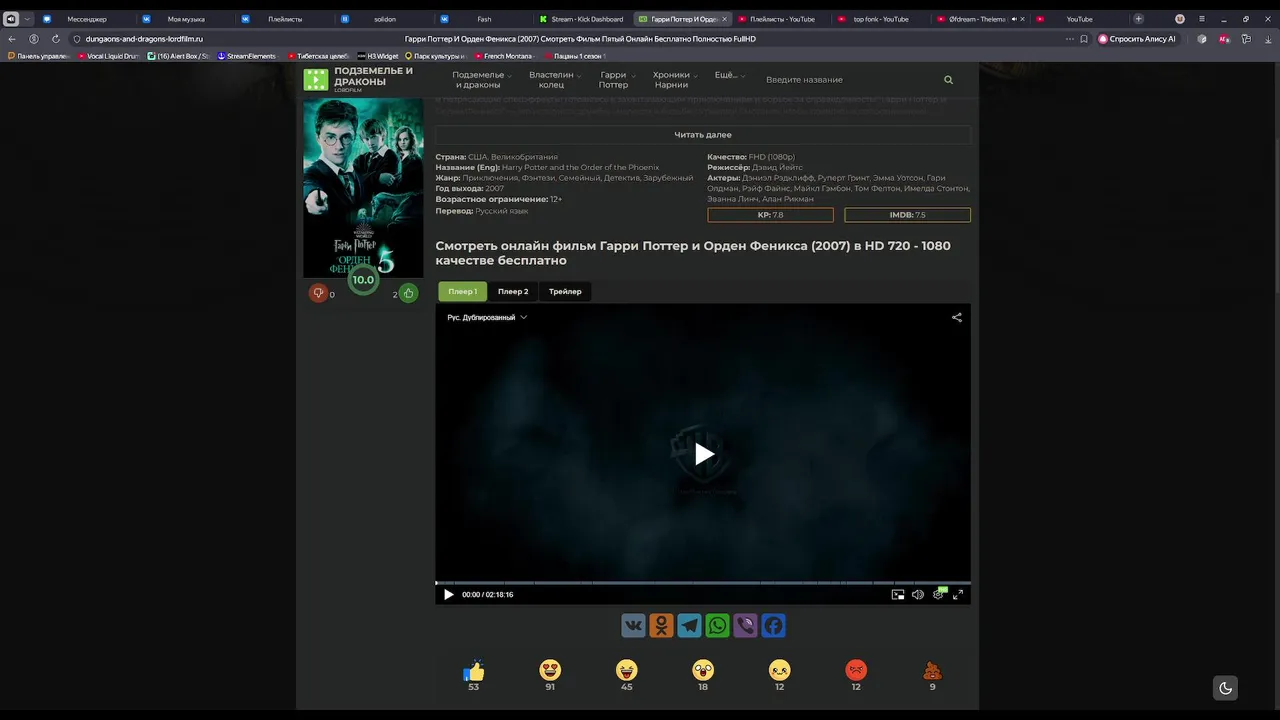Switch to the Плеер 2 tab
Image resolution: width=1280 pixels, height=720 pixels.
pos(513,291)
